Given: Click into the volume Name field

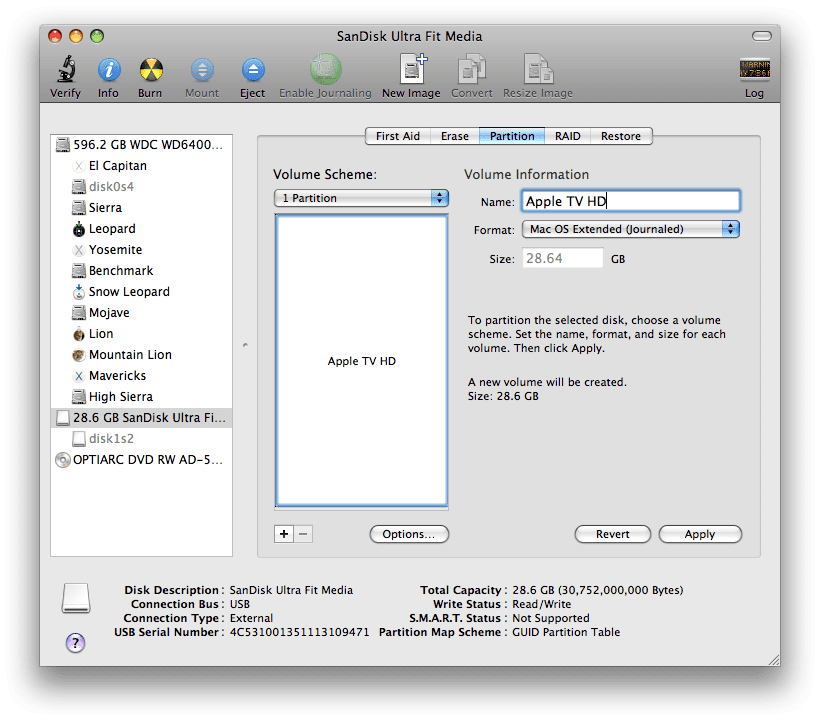Looking at the screenshot, I should 630,201.
